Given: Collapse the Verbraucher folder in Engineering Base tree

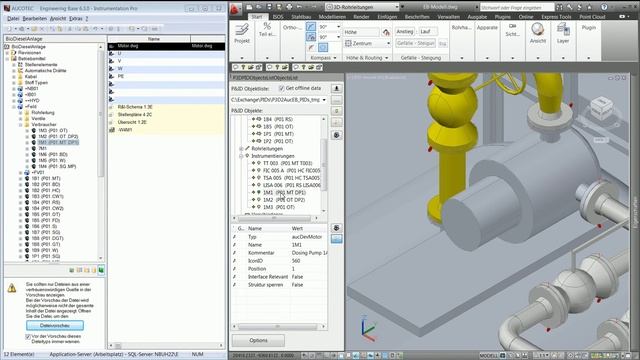Looking at the screenshot, I should 20,124.
